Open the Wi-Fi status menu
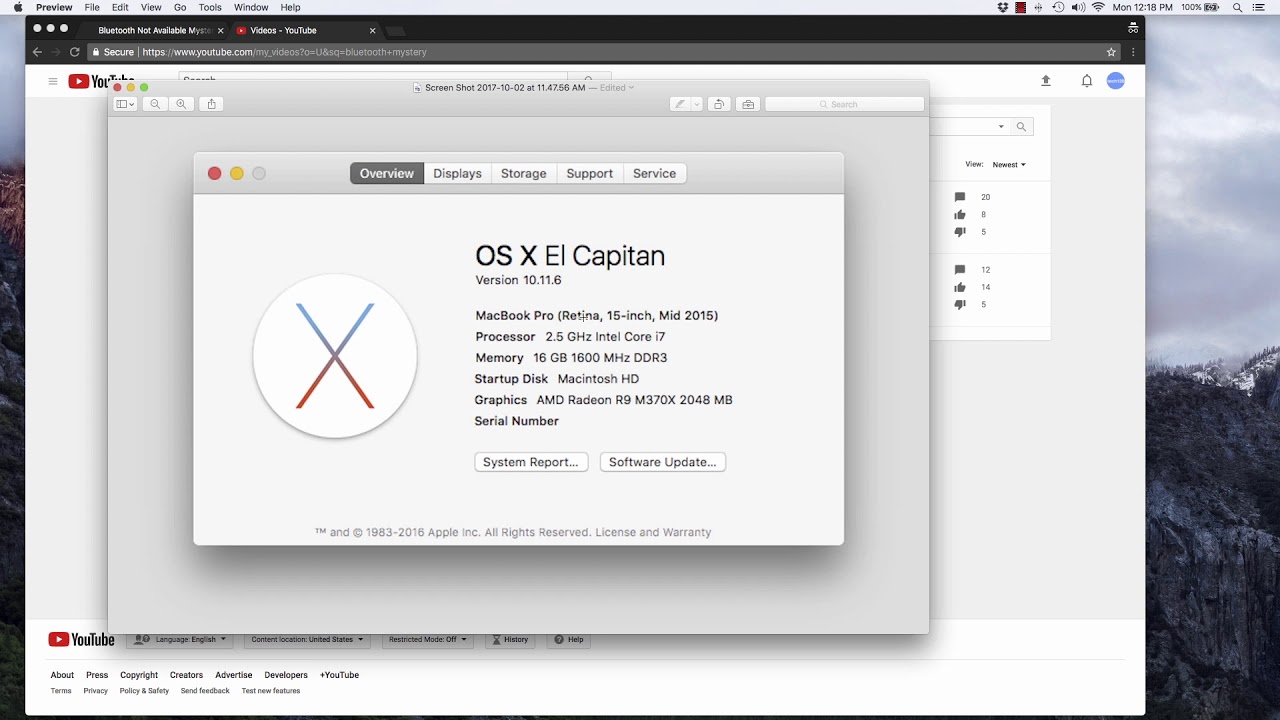Image resolution: width=1280 pixels, height=720 pixels. 1099,7
